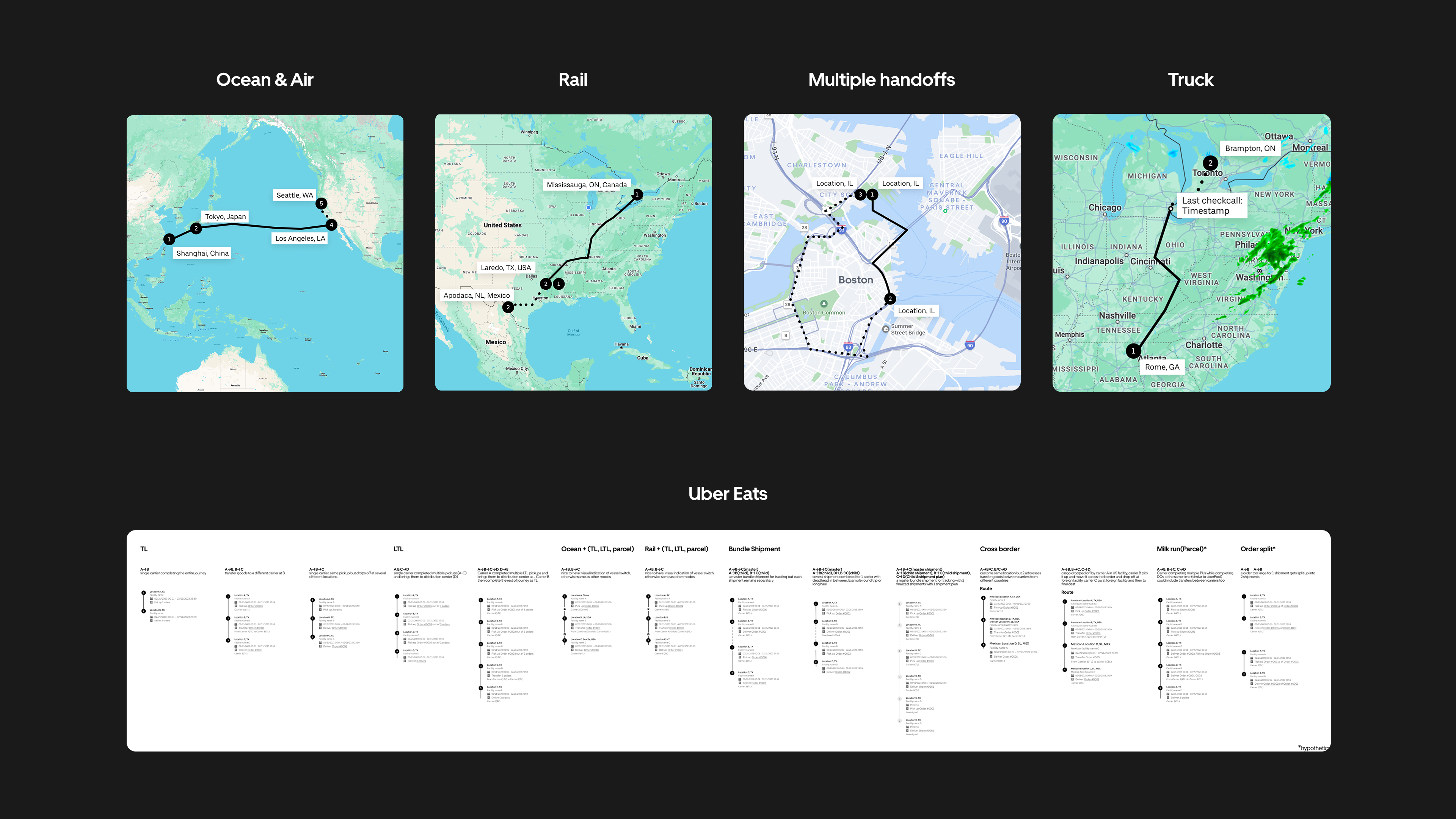Click the blue location dot on Rail map

(x=588, y=207)
